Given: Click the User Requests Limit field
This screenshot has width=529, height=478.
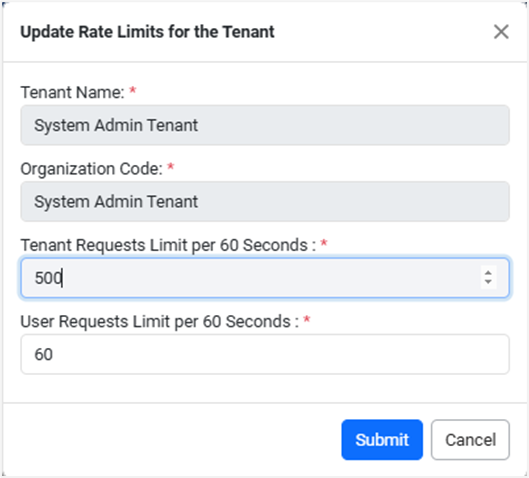Looking at the screenshot, I should tap(265, 354).
